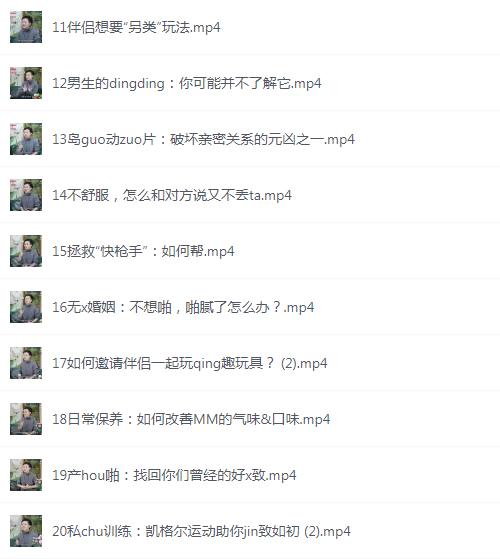Screen dimensions: 500x559
Task: Open 14不舒服，怎么和对方说又不丢ta.mp4
Action: click(172, 195)
